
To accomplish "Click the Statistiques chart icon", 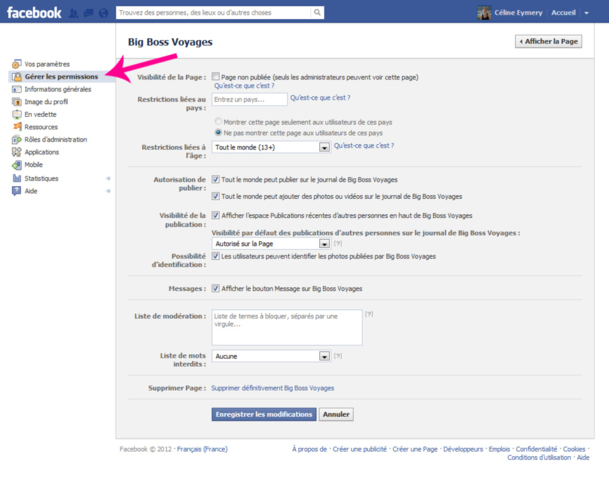I will point(17,178).
